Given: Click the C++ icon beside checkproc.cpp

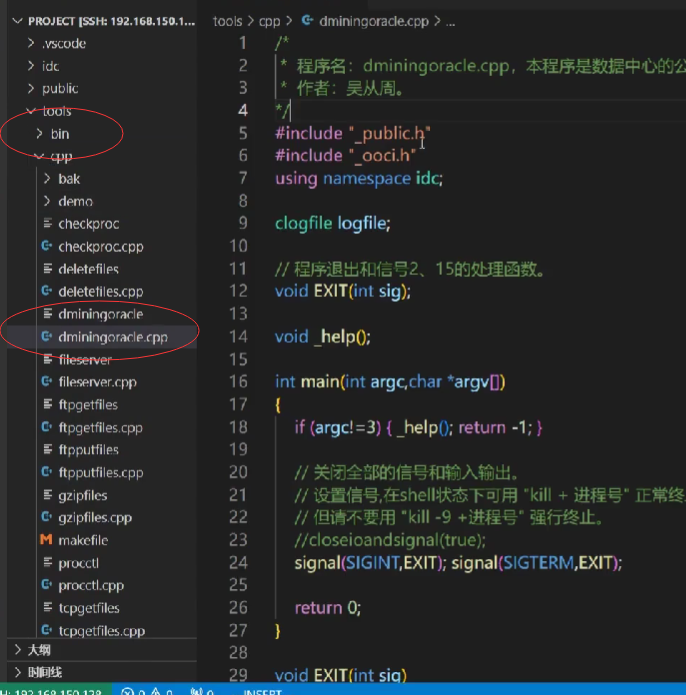Looking at the screenshot, I should tap(47, 246).
